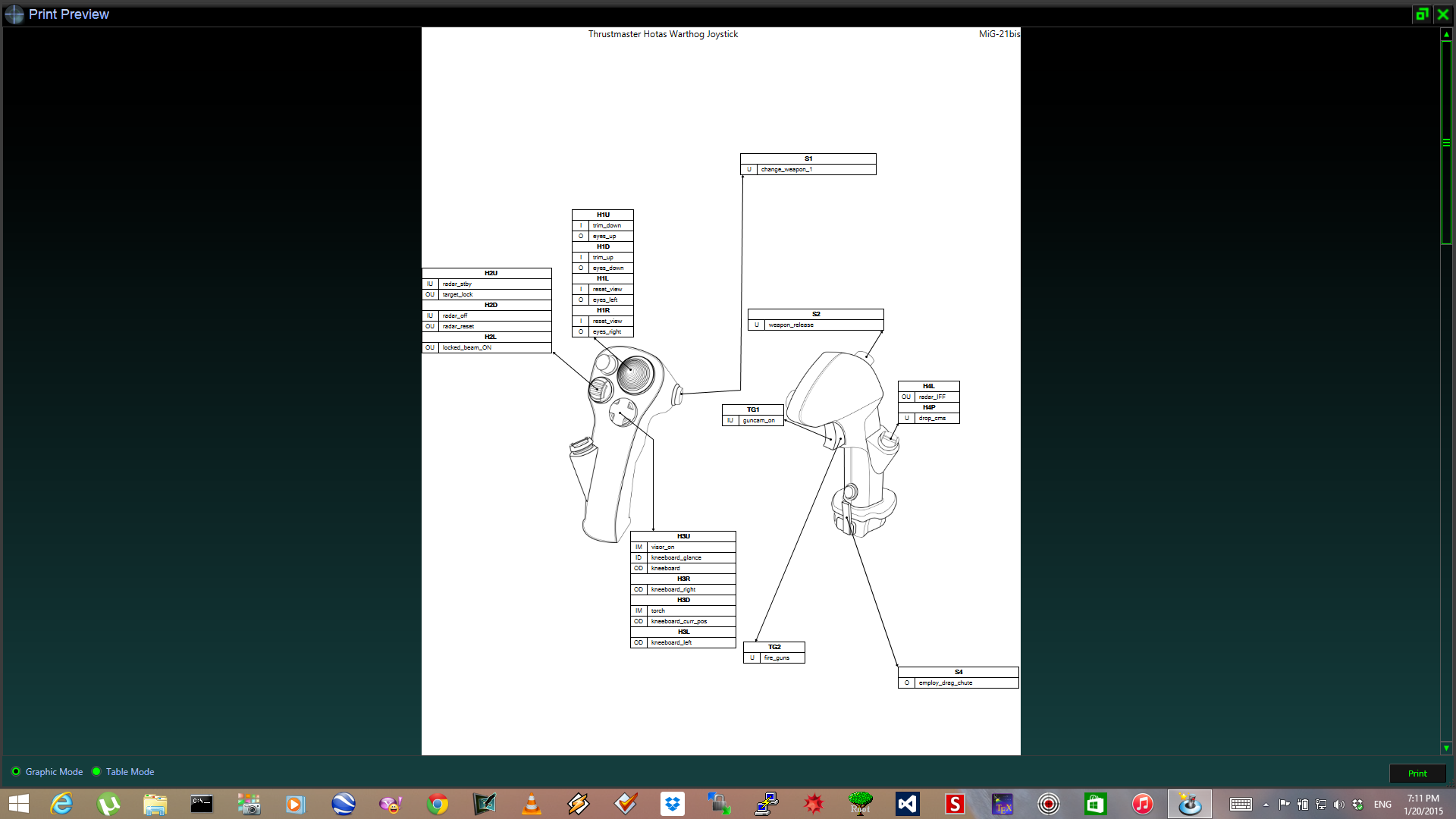Image resolution: width=1456 pixels, height=819 pixels.
Task: Launch Visual Studio from the taskbar
Action: tap(908, 804)
